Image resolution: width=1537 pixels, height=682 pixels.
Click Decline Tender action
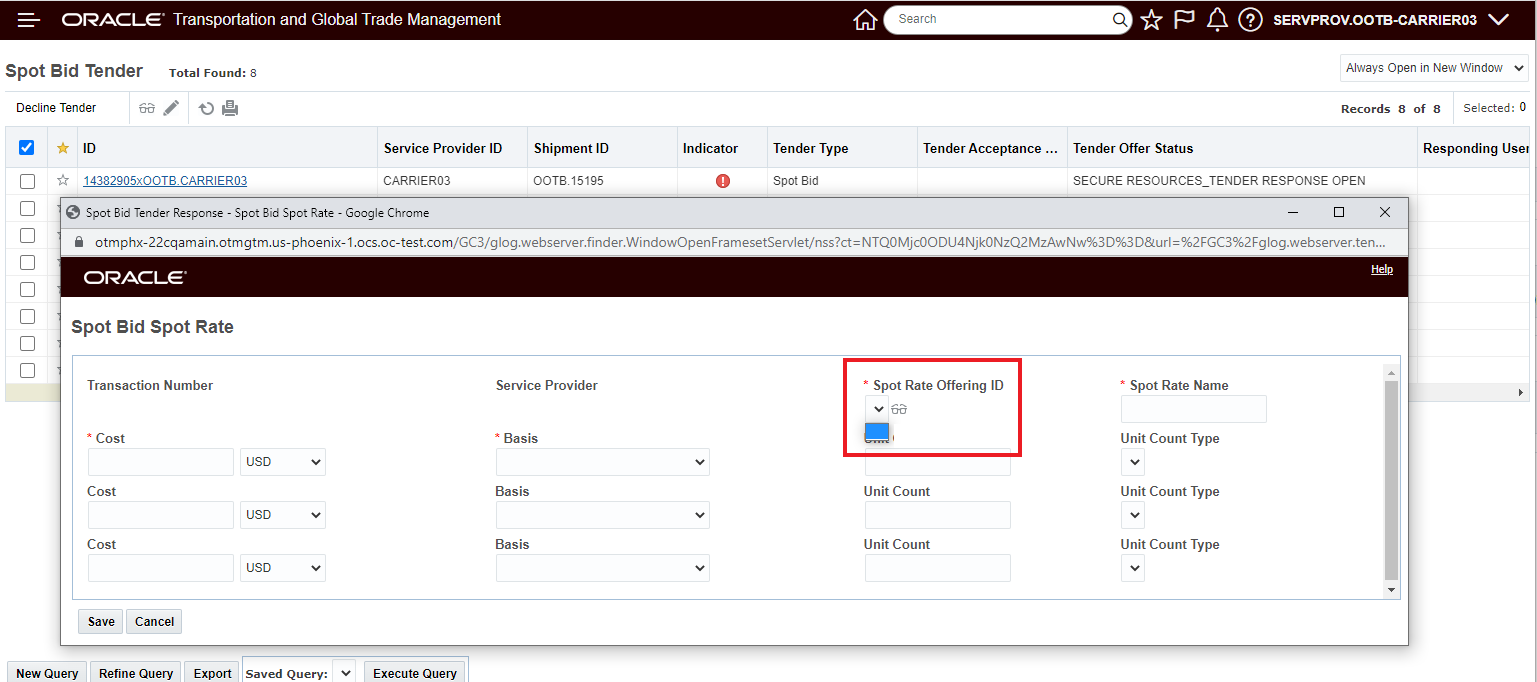click(x=56, y=108)
